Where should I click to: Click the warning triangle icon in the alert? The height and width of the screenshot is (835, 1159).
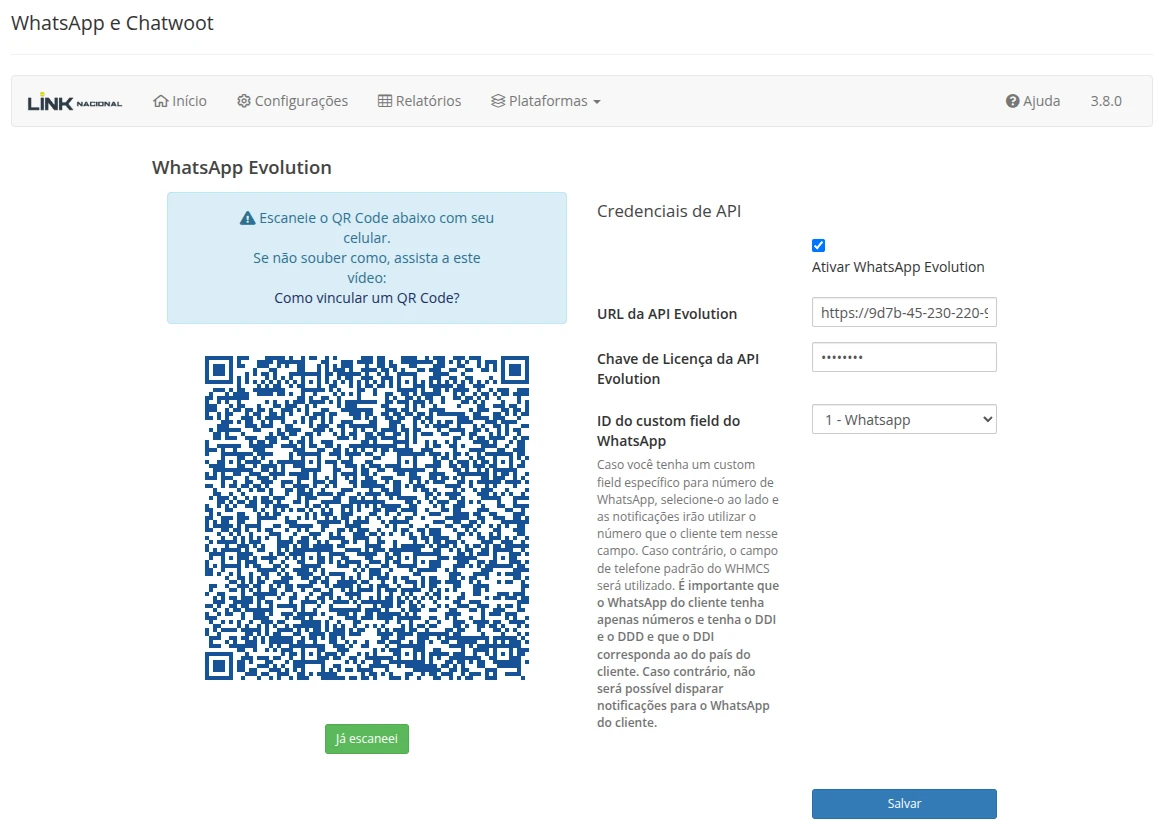247,218
